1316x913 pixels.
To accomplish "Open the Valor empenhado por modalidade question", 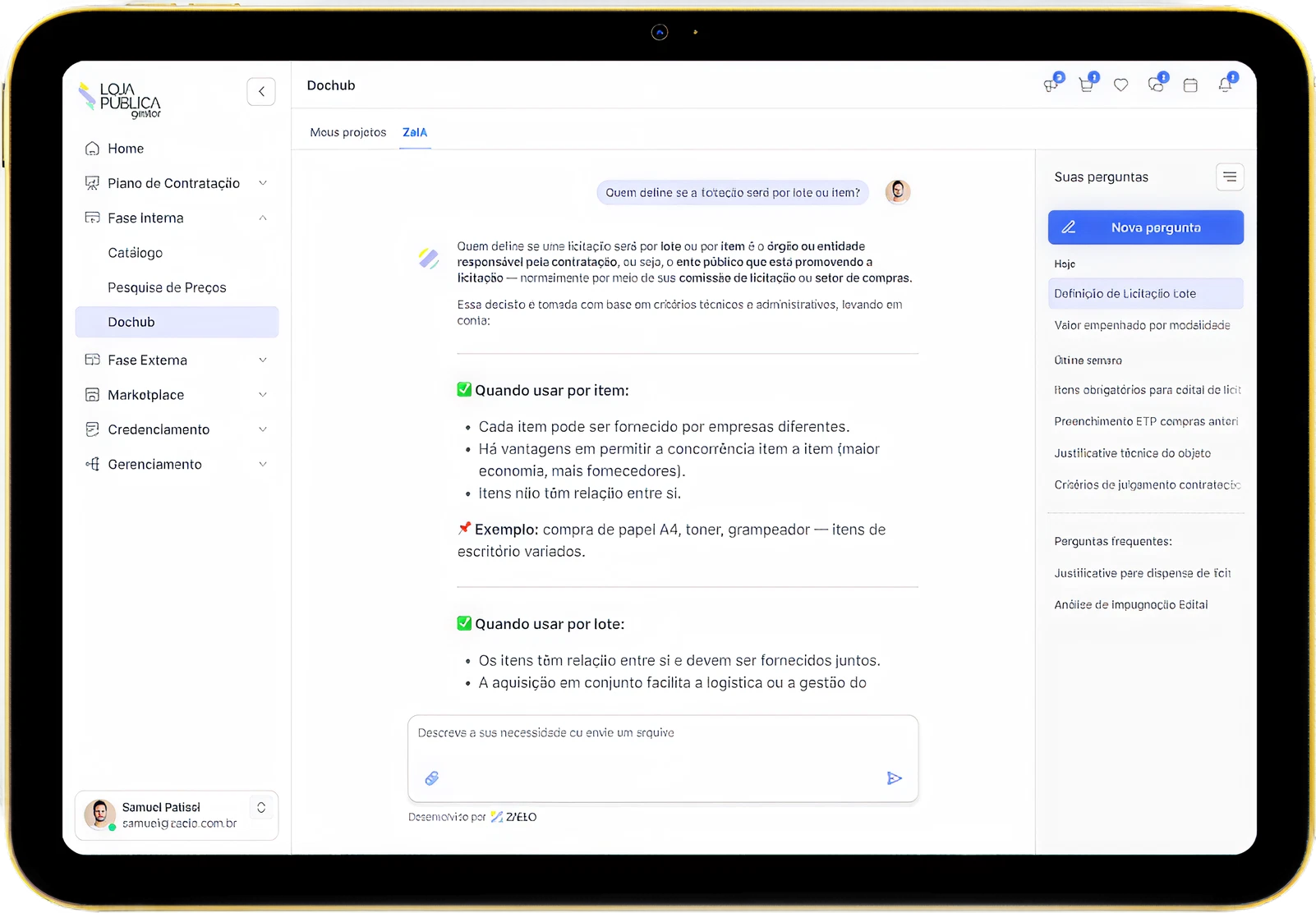I will coord(1142,326).
